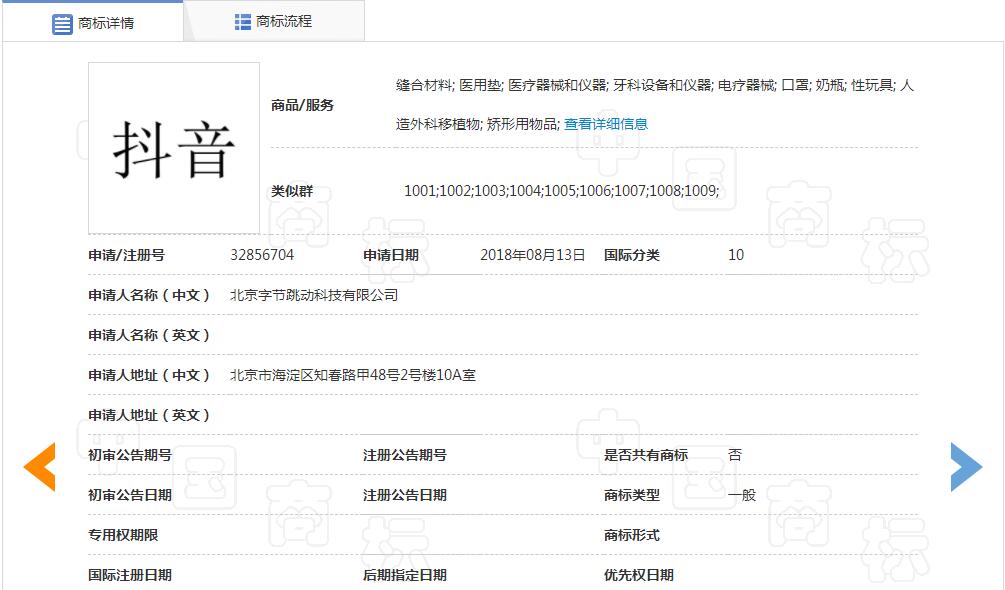The height and width of the screenshot is (590, 1005).
Task: Click applicant name 北京字节跳动科技有限公司
Action: point(314,295)
